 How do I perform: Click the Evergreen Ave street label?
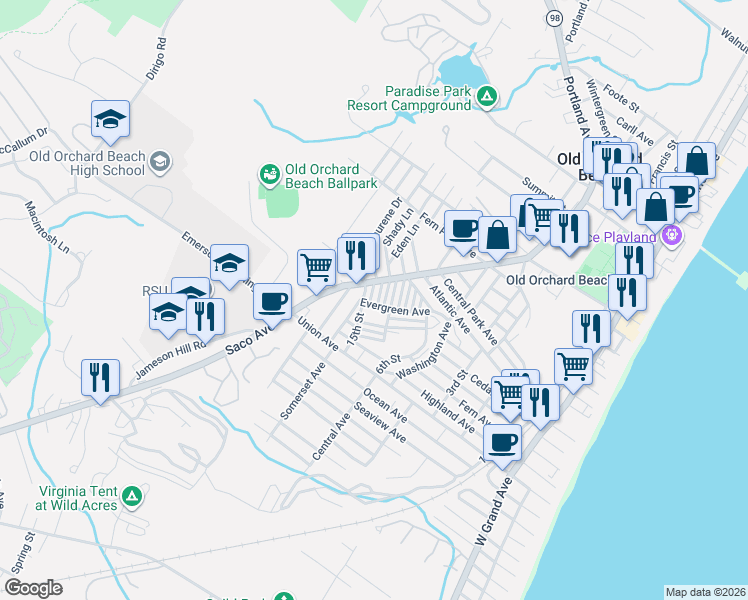point(395,307)
